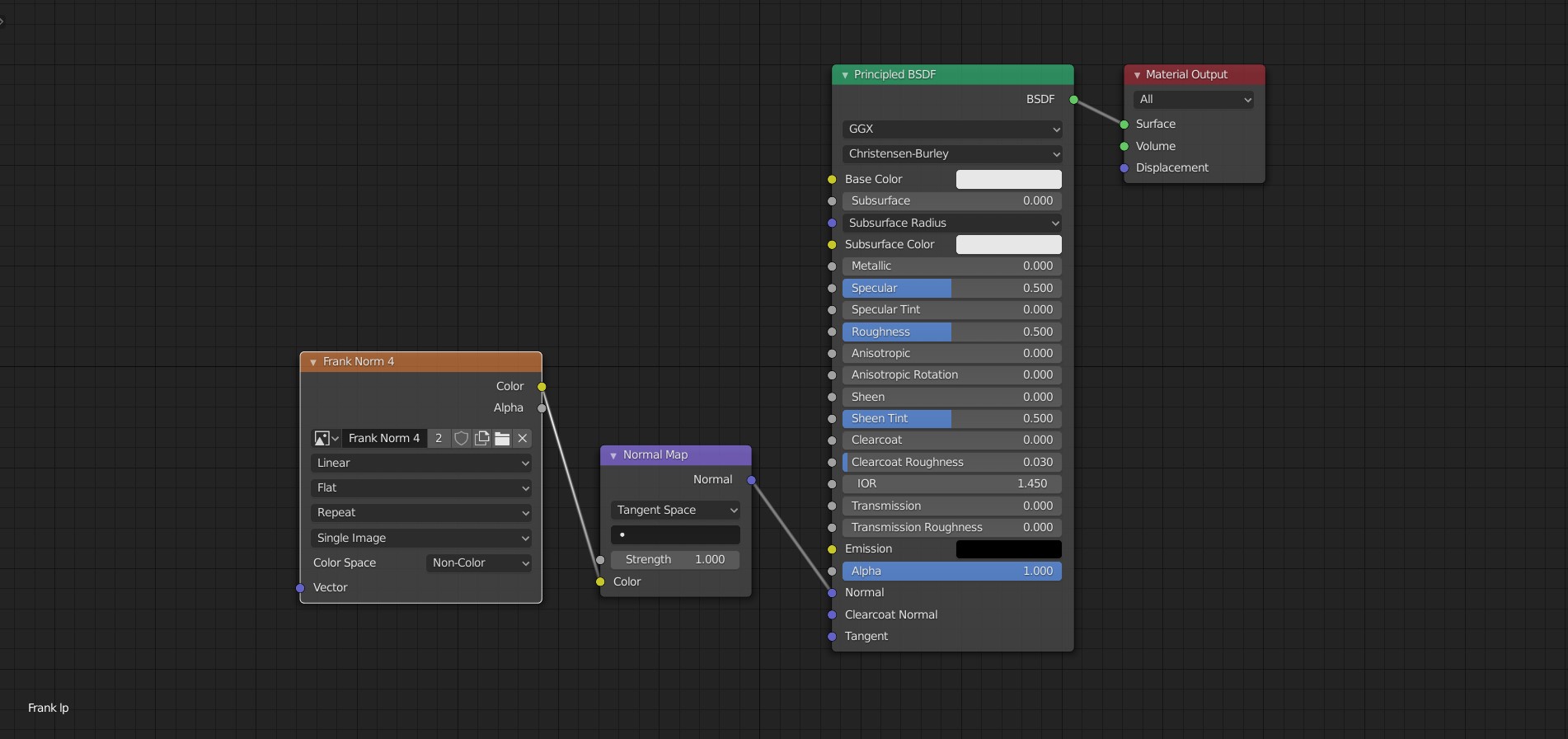This screenshot has width=1568, height=739.
Task: Click the Normal Map Strength field
Action: tap(675, 560)
